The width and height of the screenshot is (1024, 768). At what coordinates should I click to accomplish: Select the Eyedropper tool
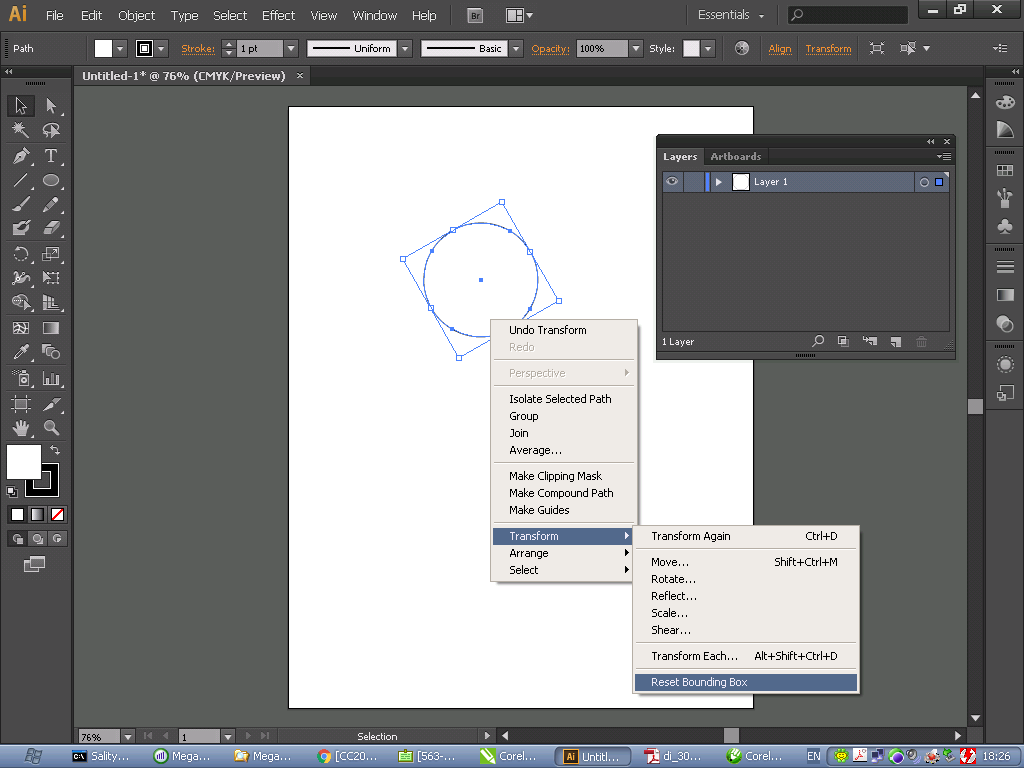21,352
